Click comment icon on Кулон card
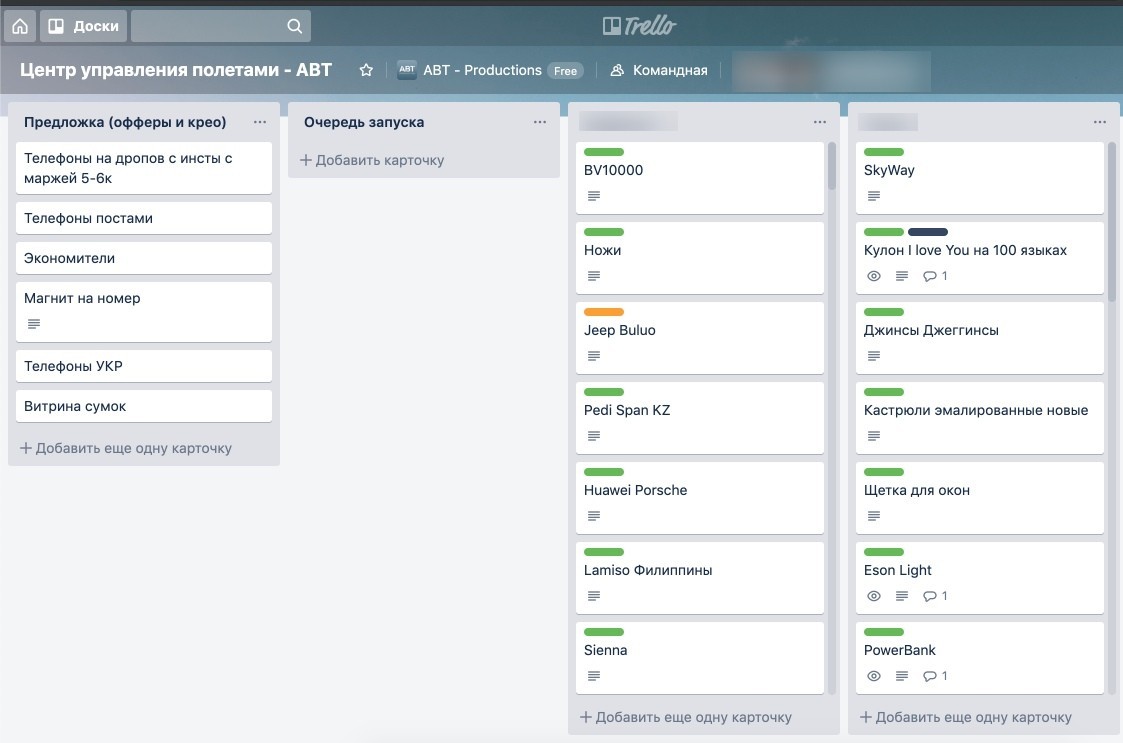1123x743 pixels. pyautogui.click(x=930, y=276)
